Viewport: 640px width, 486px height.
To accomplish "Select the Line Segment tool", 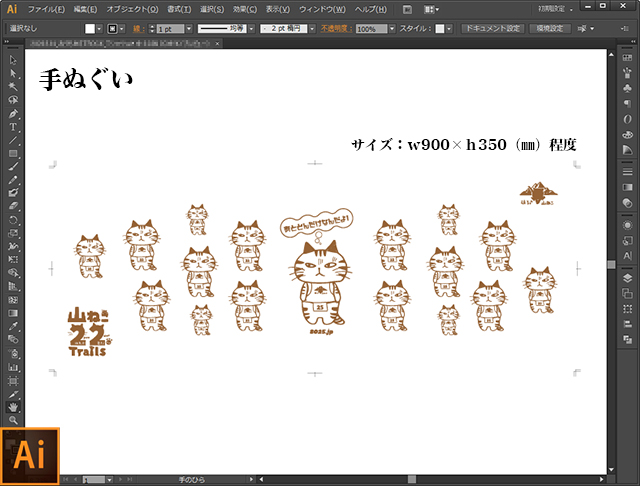I will tap(13, 140).
